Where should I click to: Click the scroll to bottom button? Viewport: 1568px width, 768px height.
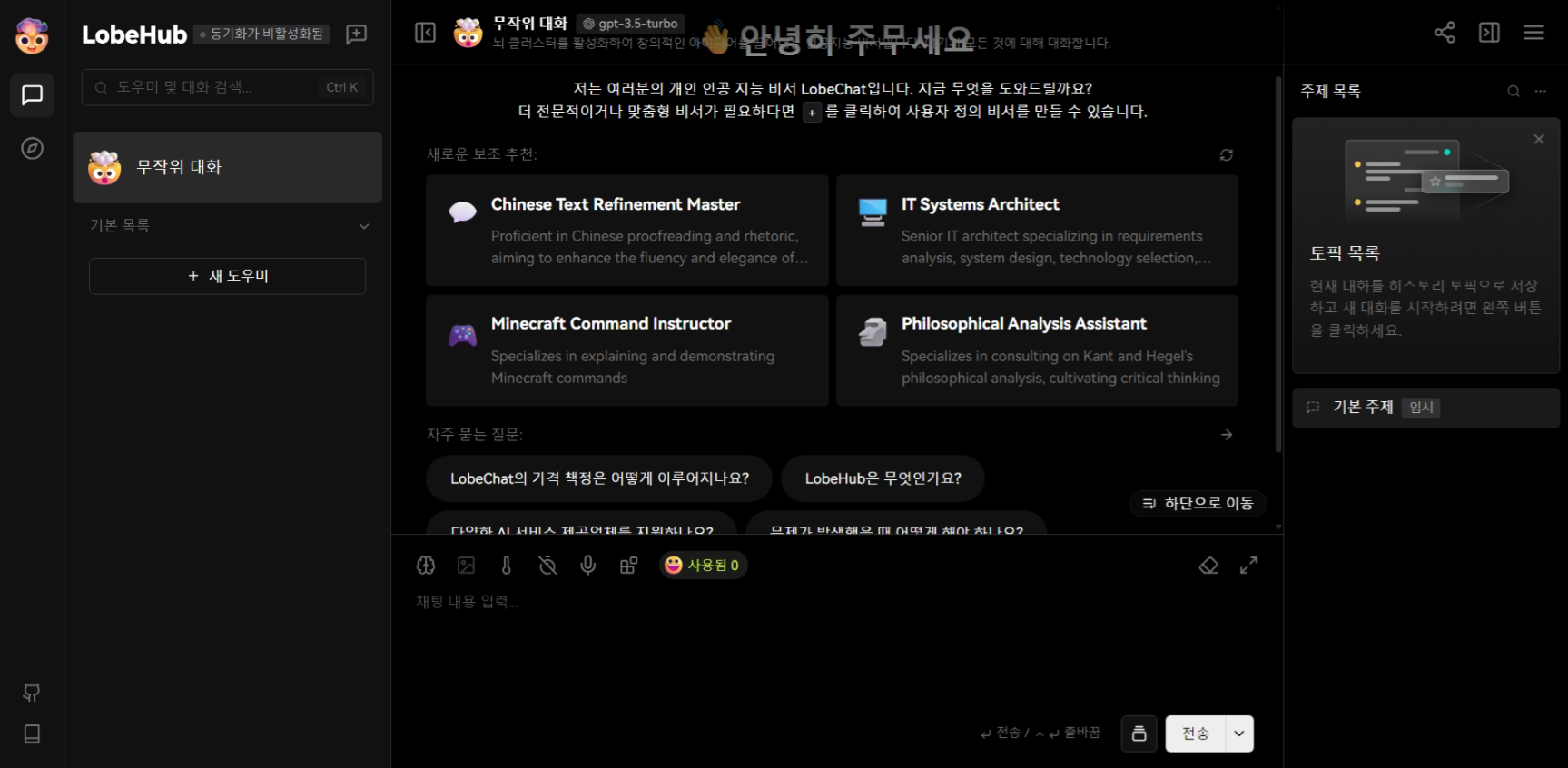click(1198, 503)
